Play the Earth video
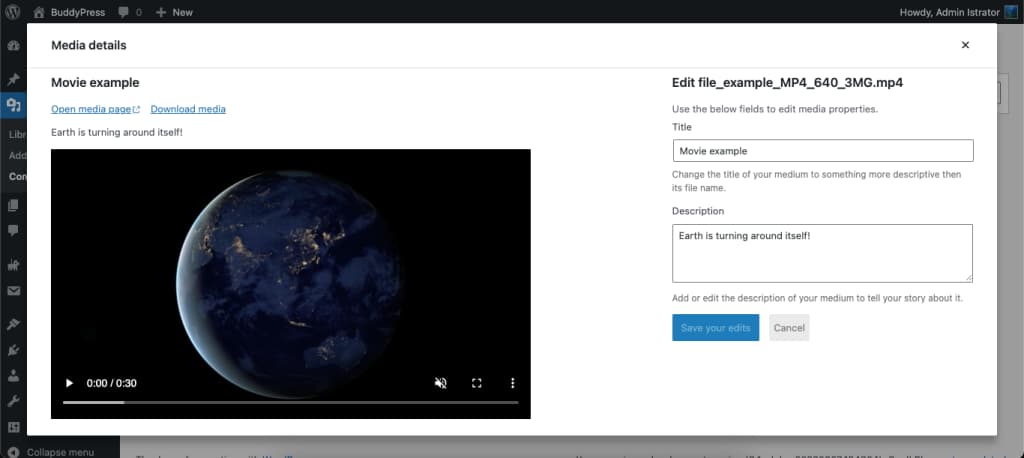 (69, 383)
